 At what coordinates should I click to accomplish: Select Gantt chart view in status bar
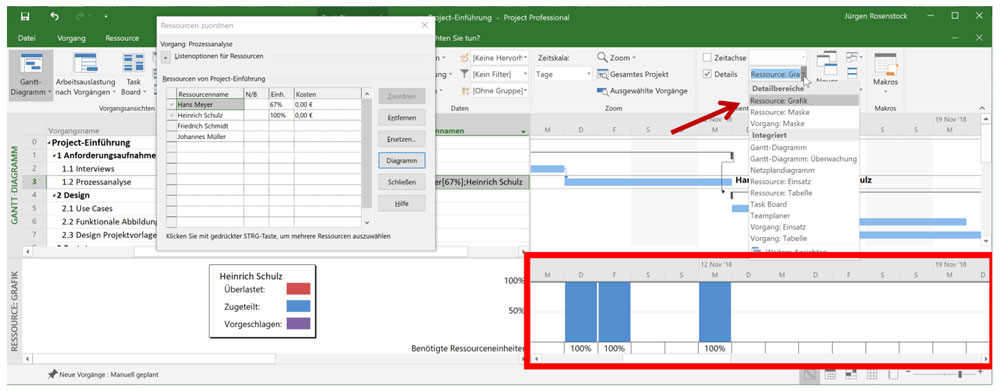pyautogui.click(x=810, y=375)
